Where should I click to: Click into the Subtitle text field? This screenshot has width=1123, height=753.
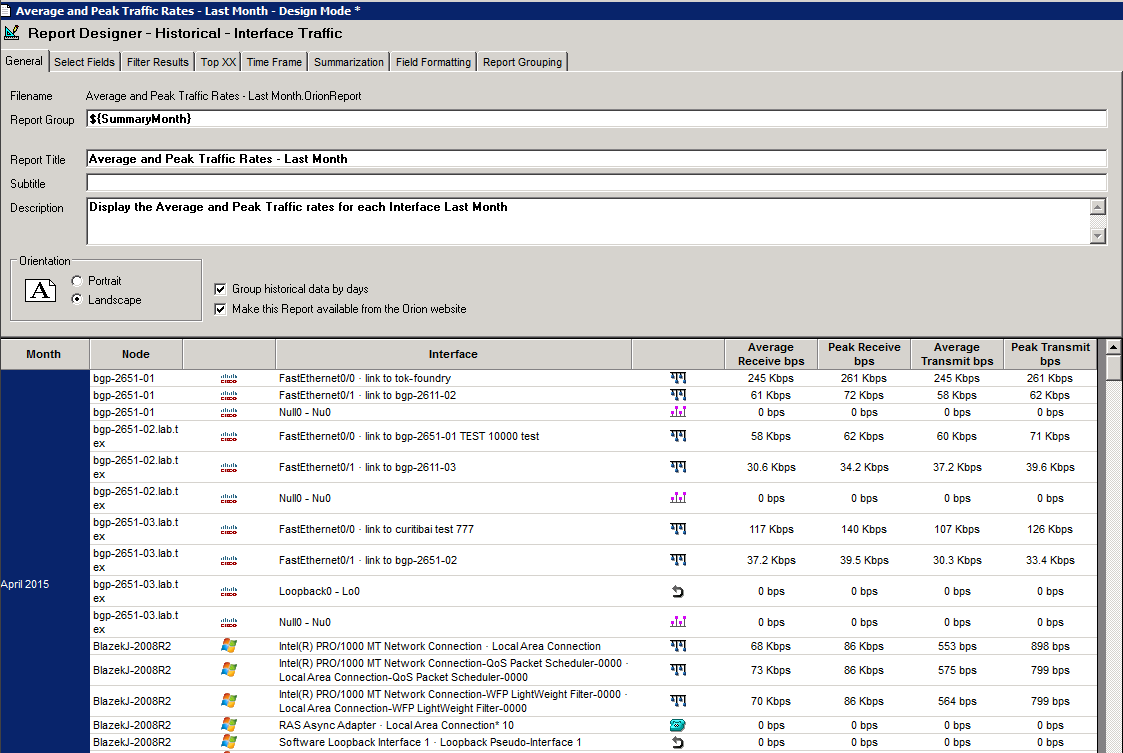pos(596,183)
